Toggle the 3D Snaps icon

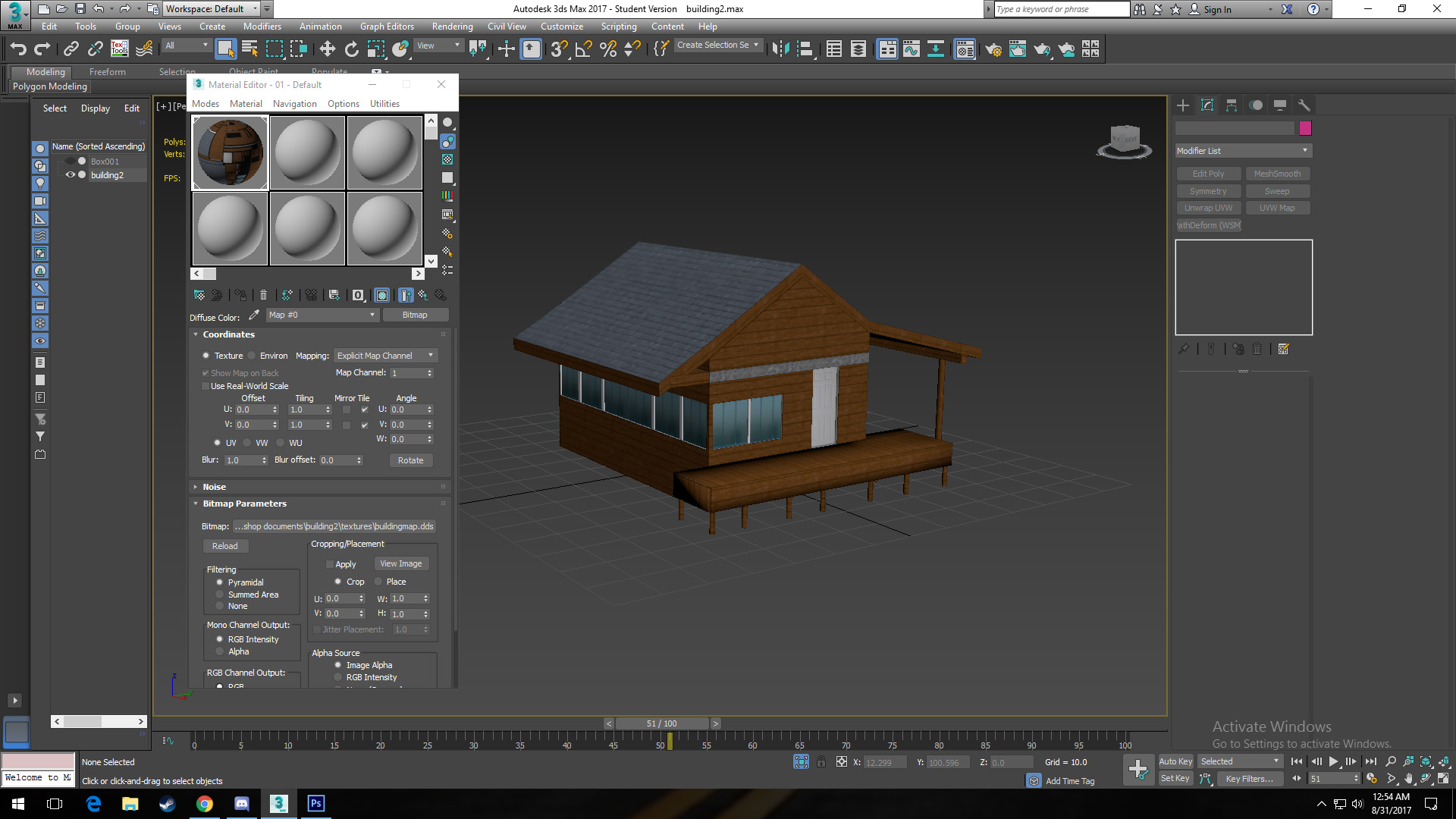click(559, 49)
